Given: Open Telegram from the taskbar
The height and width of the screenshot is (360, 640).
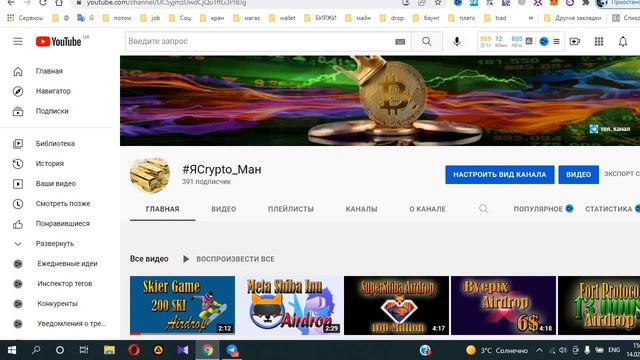Looking at the screenshot, I should [x=232, y=350].
